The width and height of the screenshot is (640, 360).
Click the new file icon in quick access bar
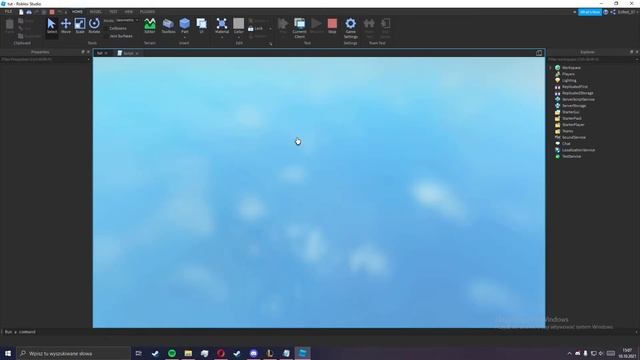(x=21, y=12)
